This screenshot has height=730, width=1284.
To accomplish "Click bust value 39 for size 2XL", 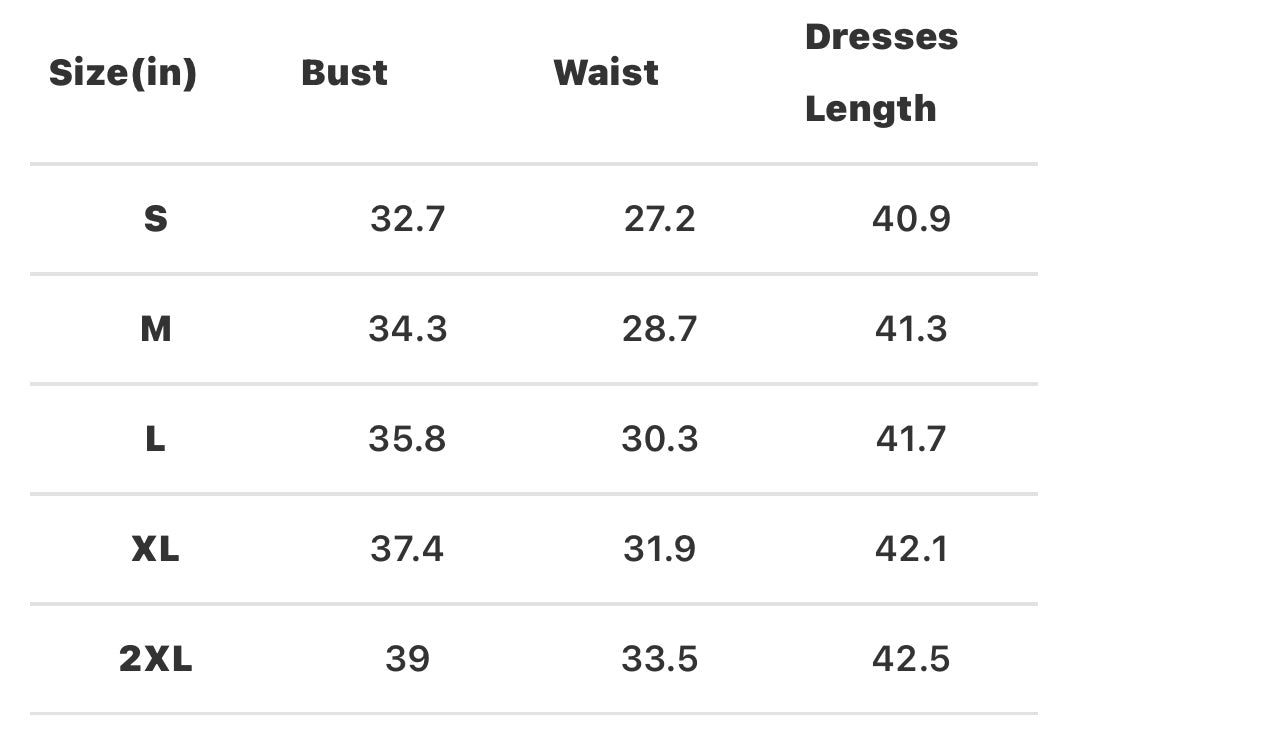I will (x=407, y=659).
